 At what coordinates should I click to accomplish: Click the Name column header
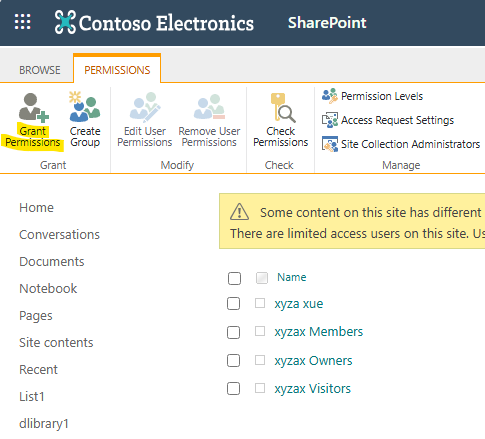pos(292,277)
